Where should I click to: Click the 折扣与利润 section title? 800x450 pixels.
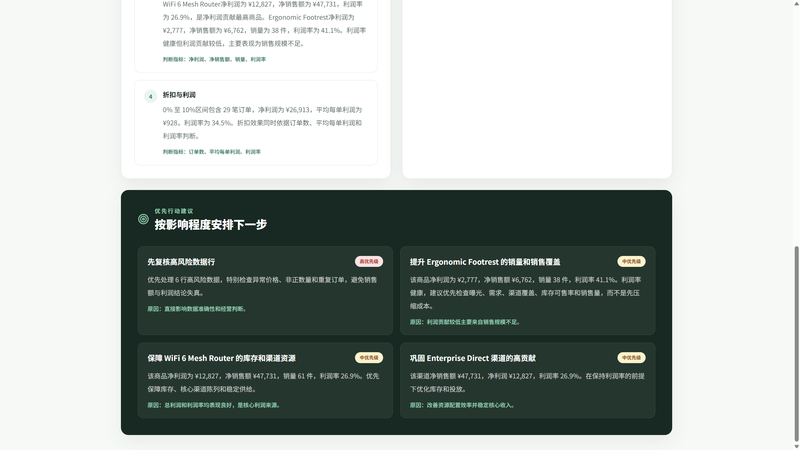pyautogui.click(x=179, y=95)
